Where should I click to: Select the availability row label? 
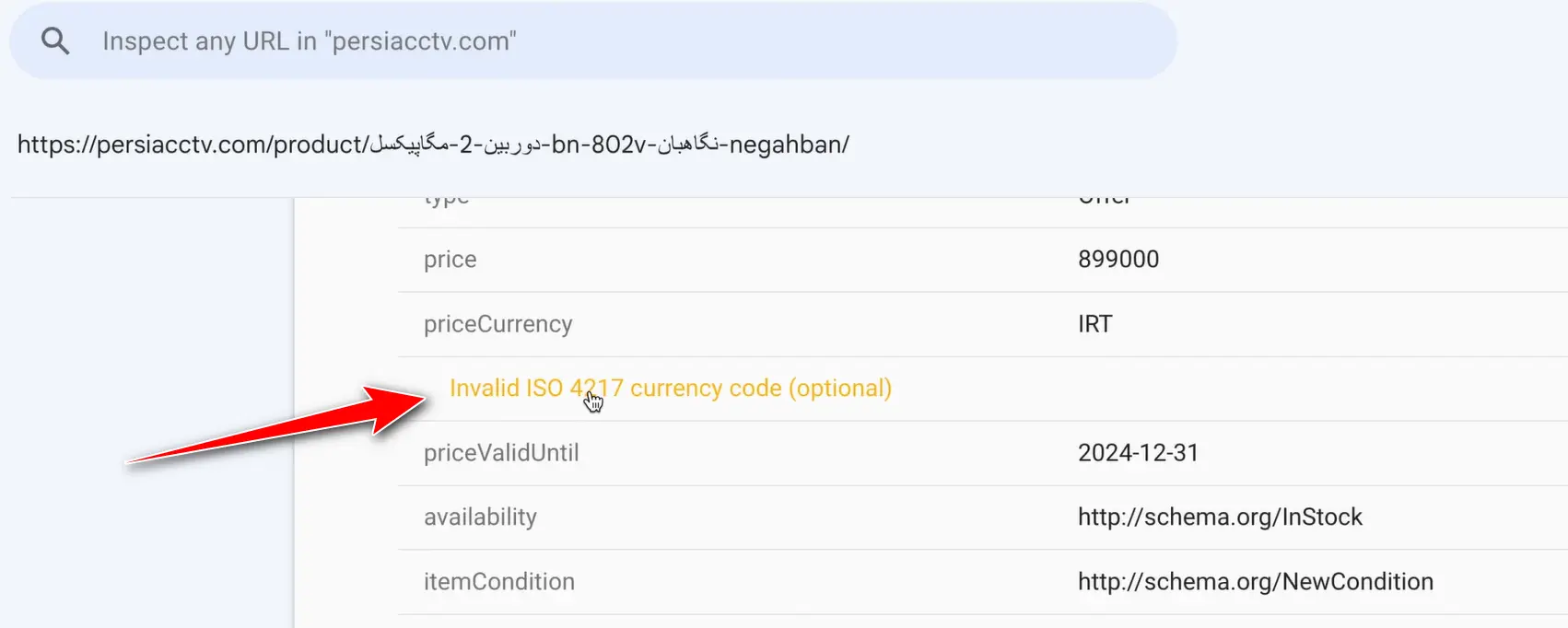pos(480,517)
